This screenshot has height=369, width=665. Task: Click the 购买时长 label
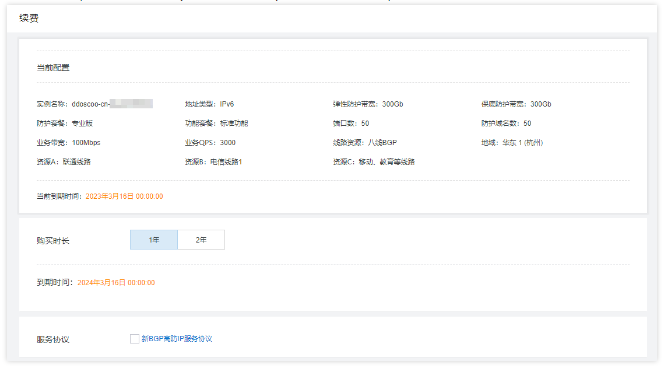click(53, 240)
